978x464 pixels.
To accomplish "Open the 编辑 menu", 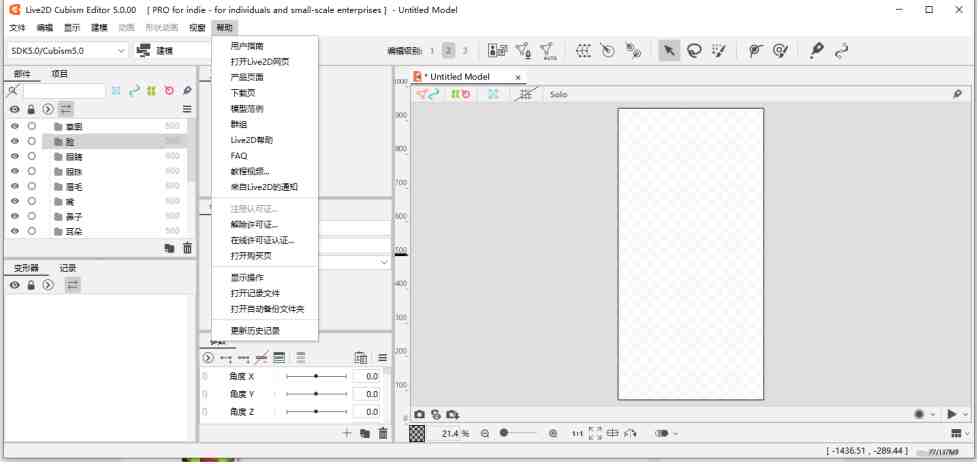I will tap(45, 27).
